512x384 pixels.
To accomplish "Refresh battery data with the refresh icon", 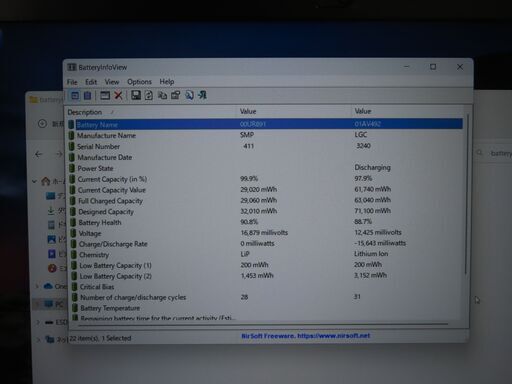I will point(149,95).
